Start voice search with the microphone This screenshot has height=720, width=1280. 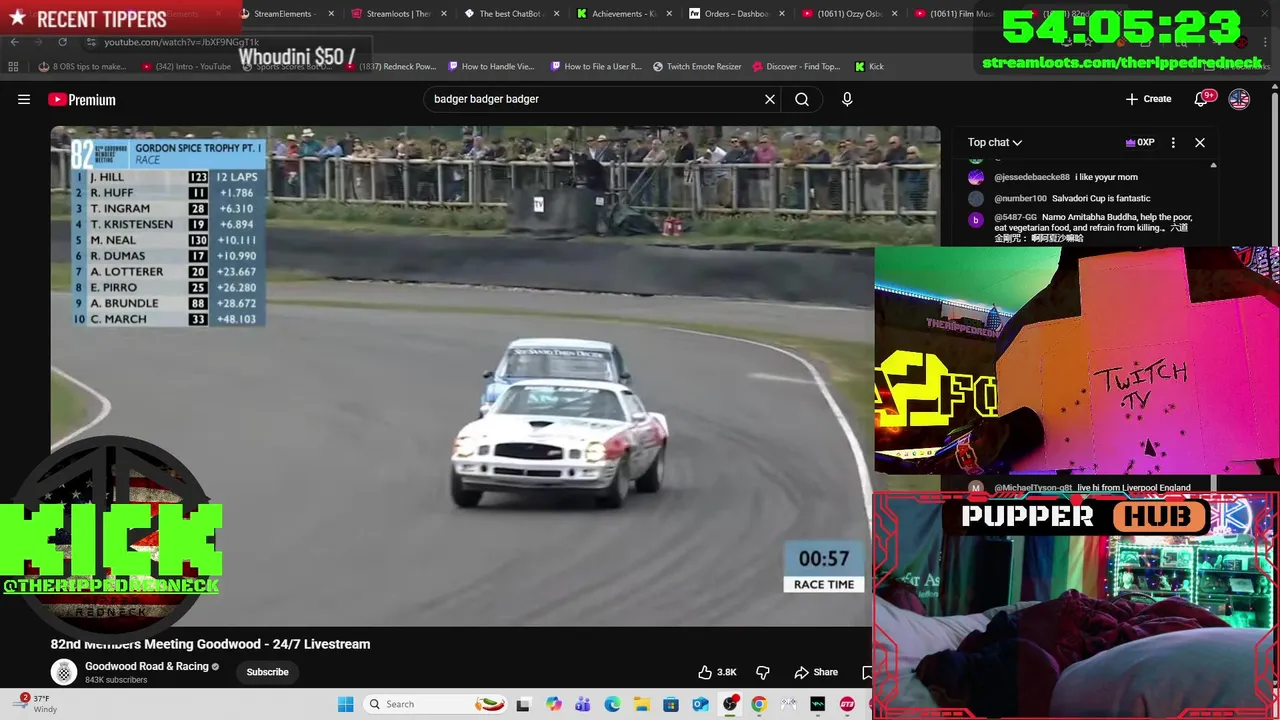[847, 99]
